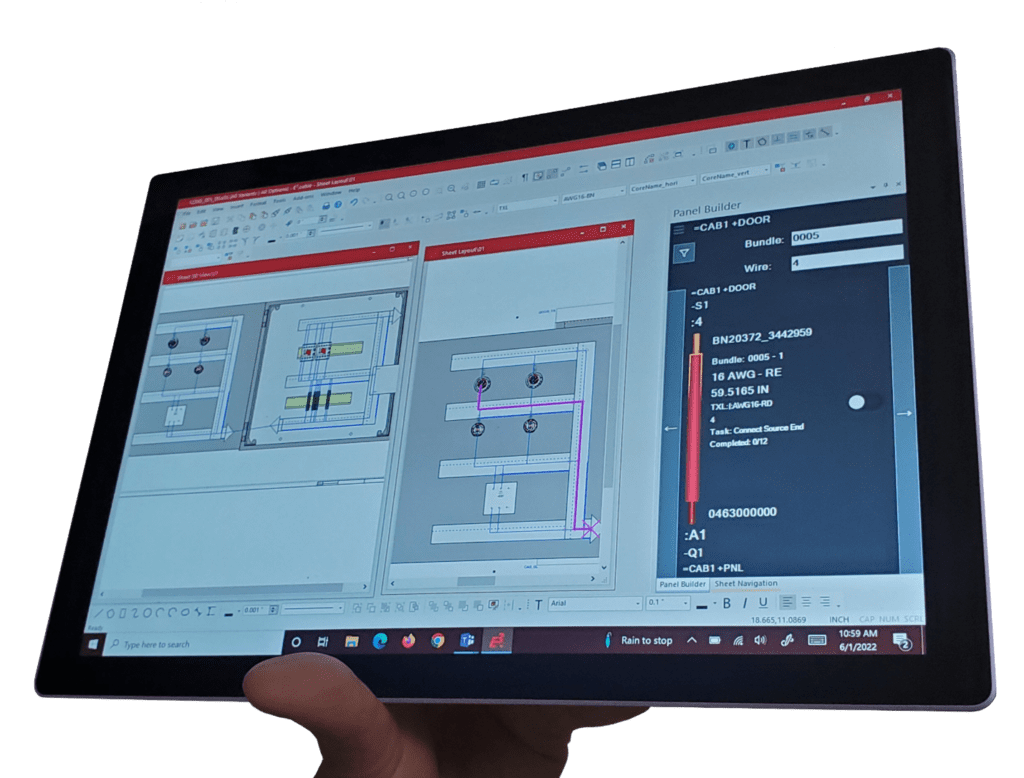
Task: Open the Window menu
Action: click(x=330, y=193)
